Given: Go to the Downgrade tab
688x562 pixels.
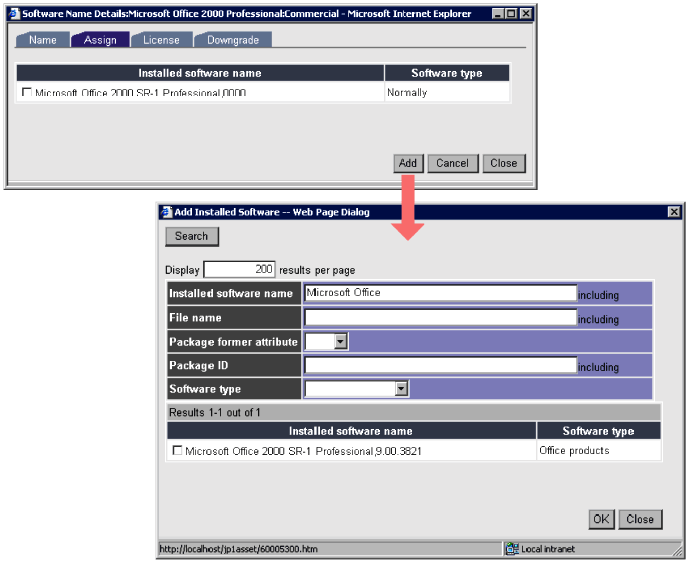Looking at the screenshot, I should [x=233, y=40].
